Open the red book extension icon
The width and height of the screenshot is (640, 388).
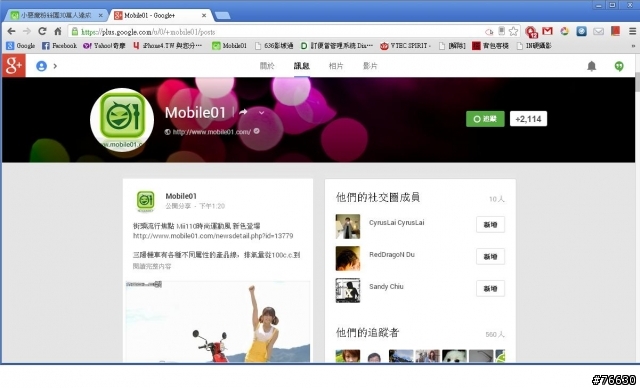tap(615, 31)
